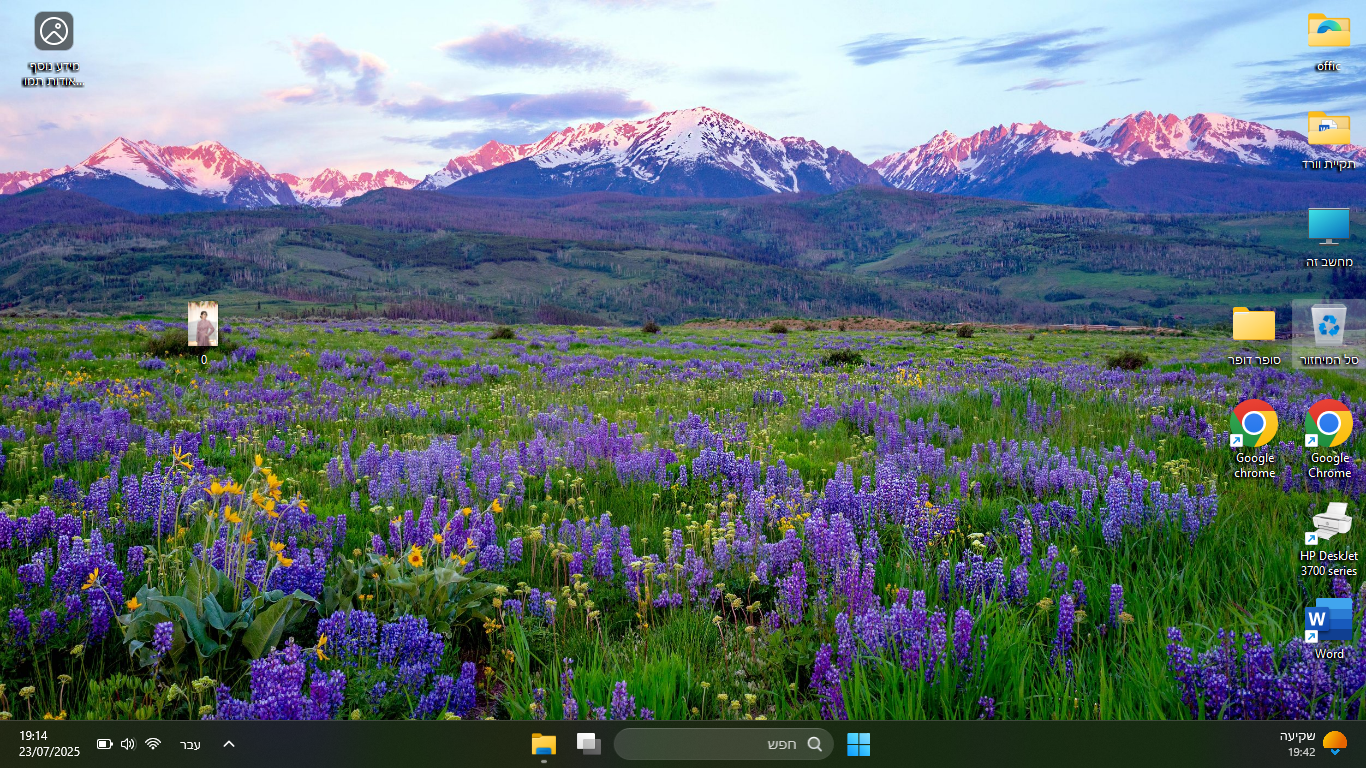Open the volume control in the tray

128,744
